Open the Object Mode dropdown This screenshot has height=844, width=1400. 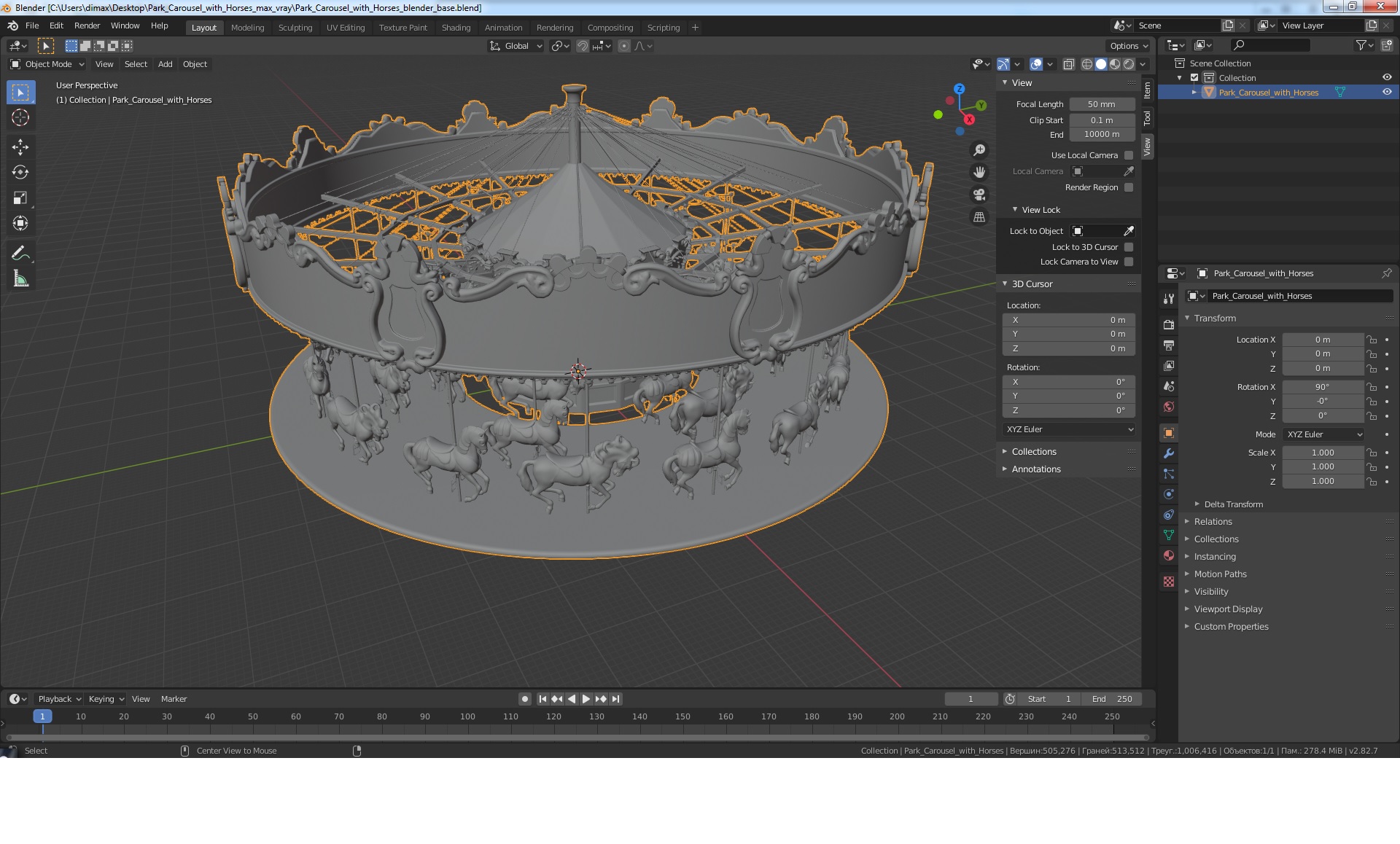tap(47, 64)
